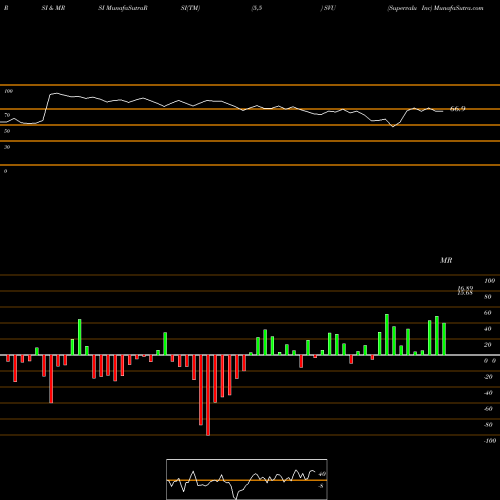Click the RSI current value "66.9"
The height and width of the screenshot is (500, 500).
(457, 109)
